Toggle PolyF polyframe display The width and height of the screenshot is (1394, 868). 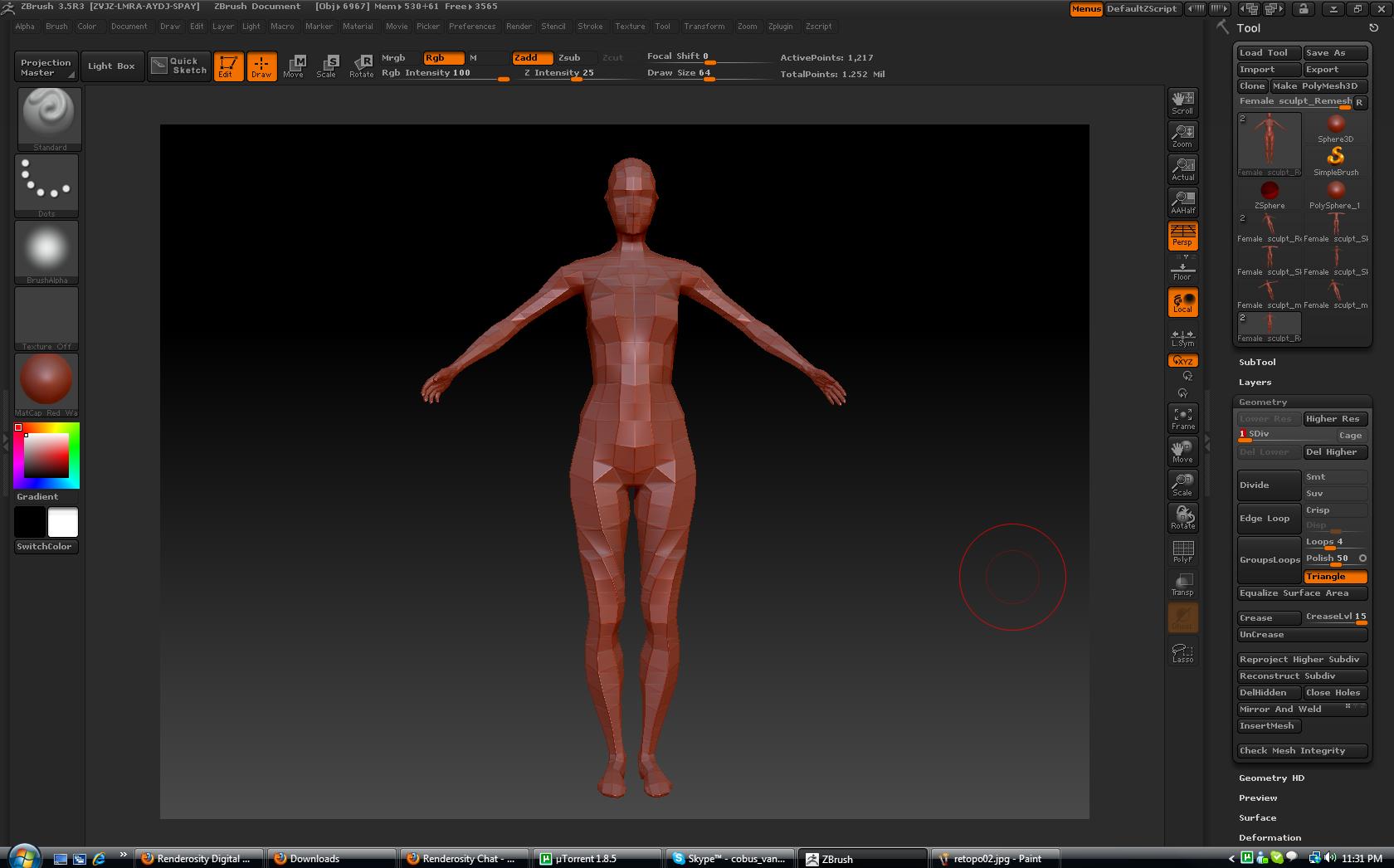pos(1182,551)
